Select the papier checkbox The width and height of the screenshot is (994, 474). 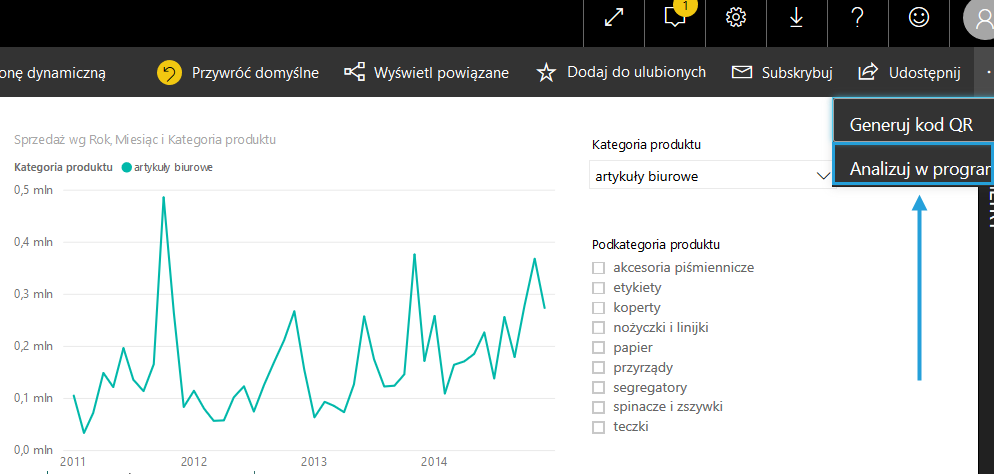599,348
